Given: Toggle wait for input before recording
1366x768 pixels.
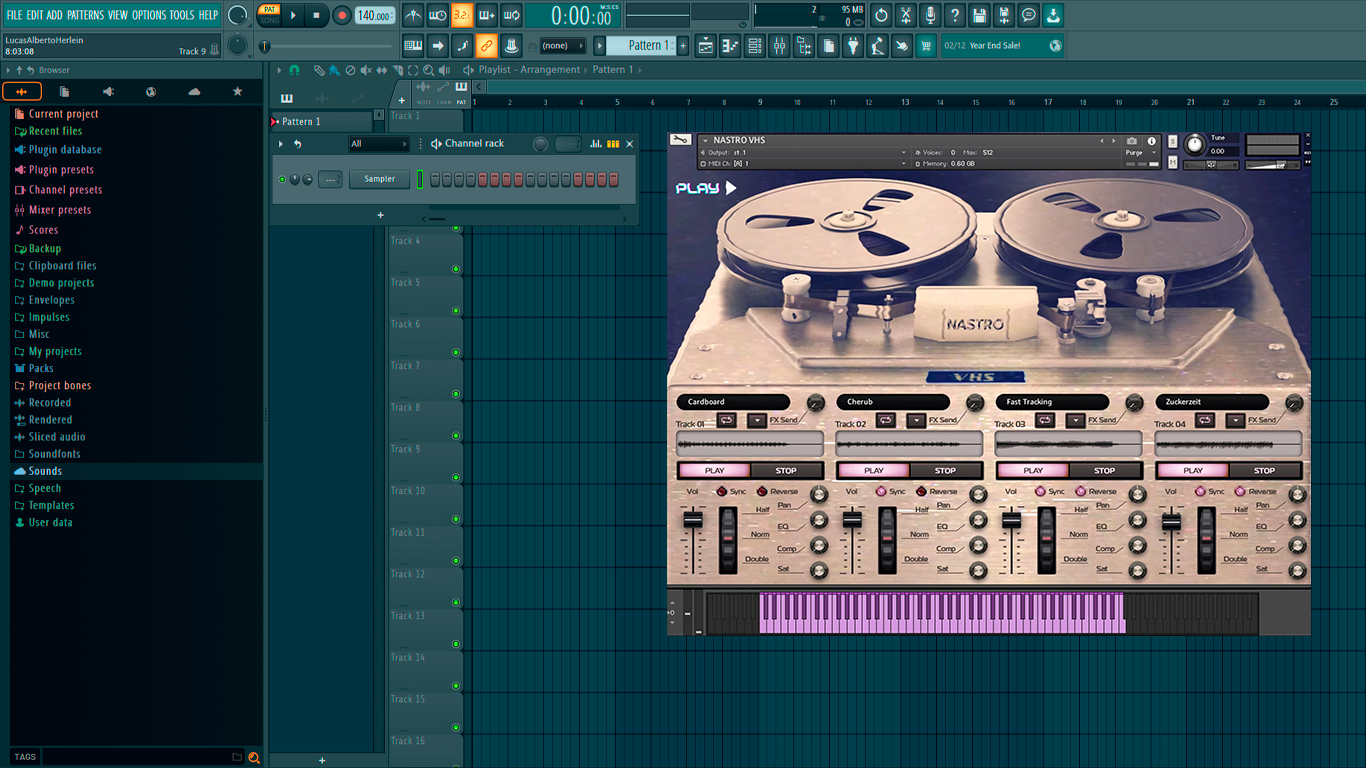Looking at the screenshot, I should point(437,15).
